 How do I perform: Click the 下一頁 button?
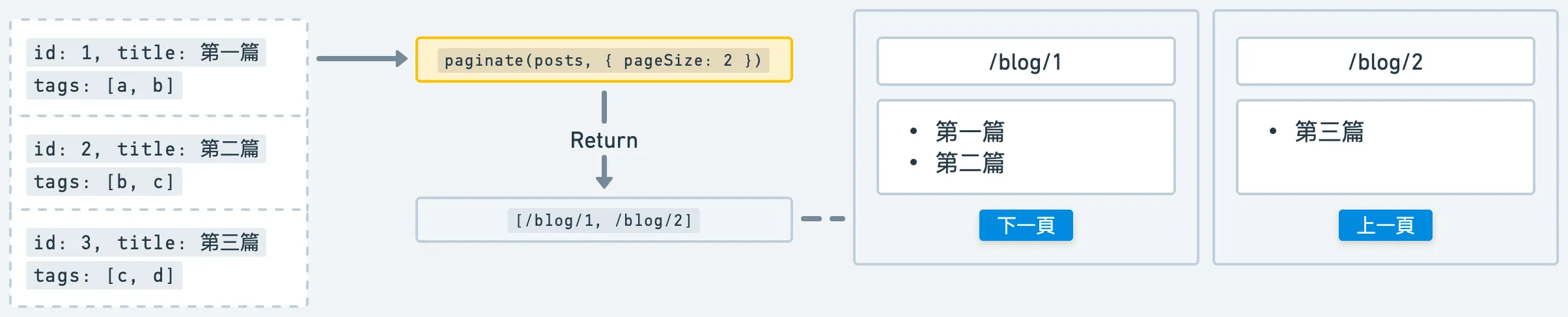click(1026, 225)
